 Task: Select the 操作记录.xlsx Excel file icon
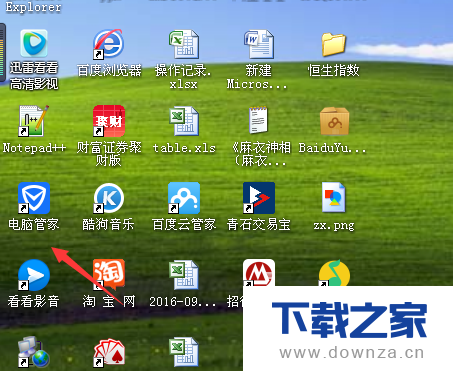pyautogui.click(x=184, y=44)
